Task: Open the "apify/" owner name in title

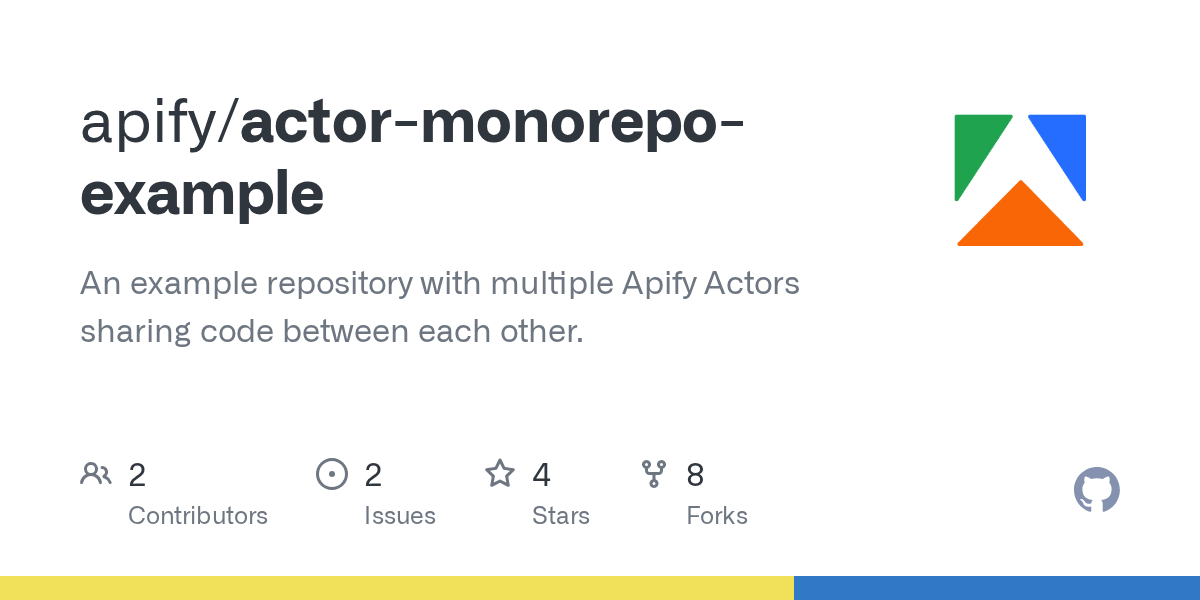Action: pos(159,124)
